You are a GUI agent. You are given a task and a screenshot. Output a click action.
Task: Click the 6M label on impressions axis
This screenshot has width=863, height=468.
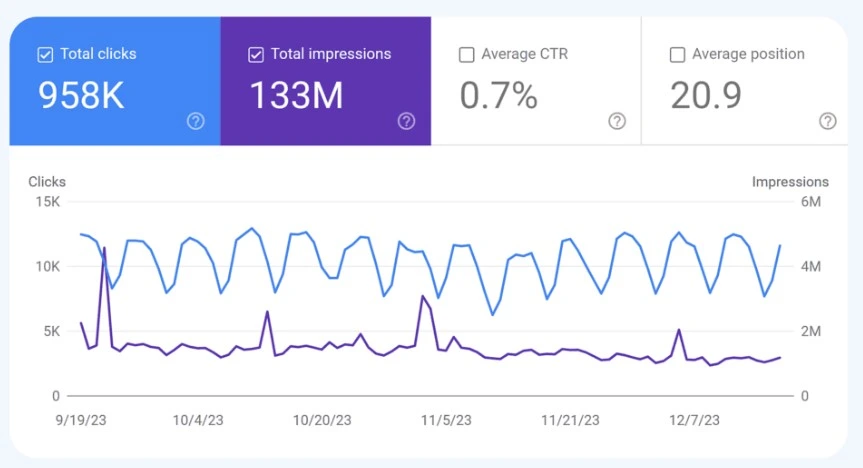click(x=811, y=202)
